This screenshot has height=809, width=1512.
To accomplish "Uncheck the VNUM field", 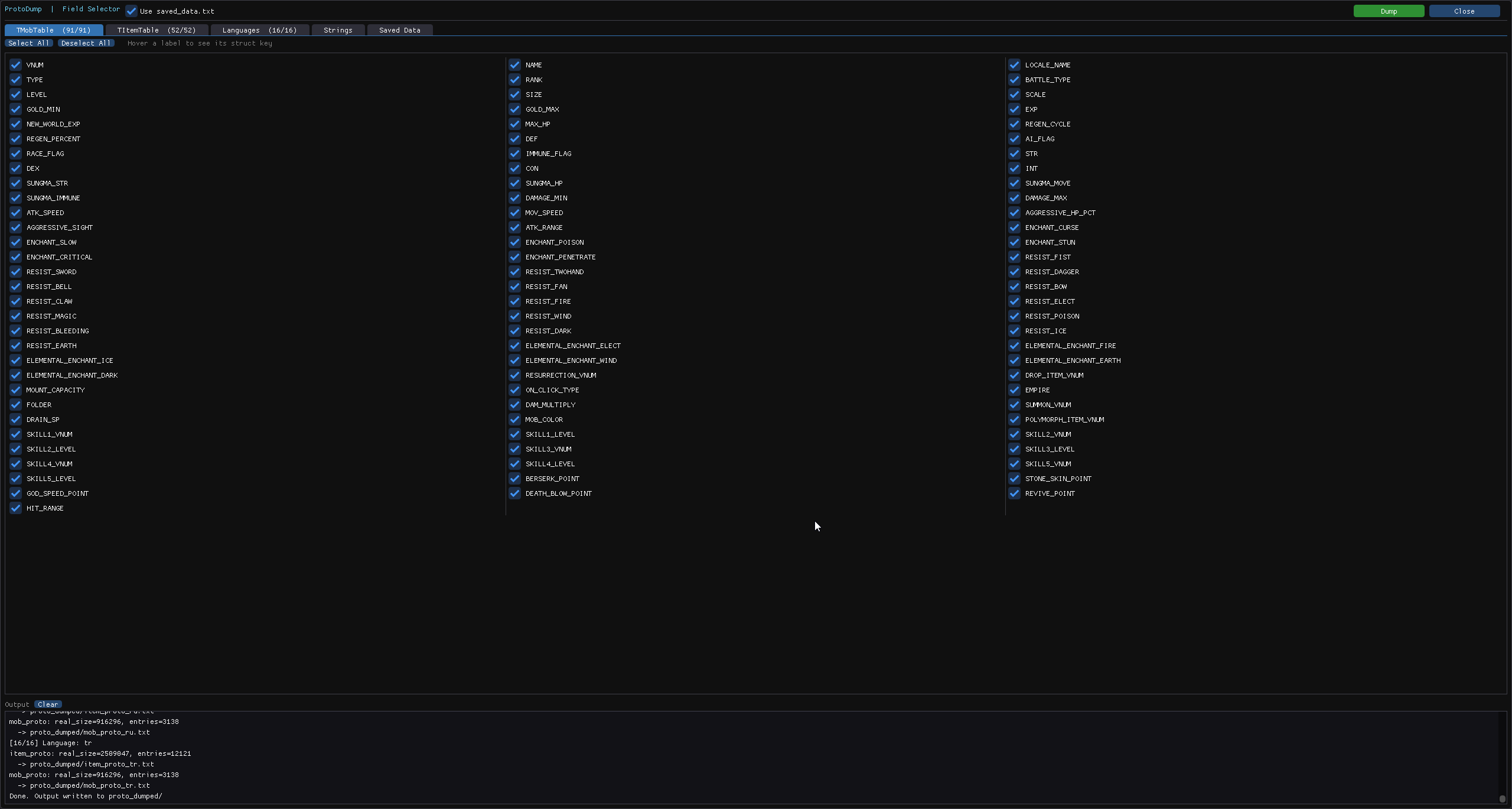I will [16, 65].
